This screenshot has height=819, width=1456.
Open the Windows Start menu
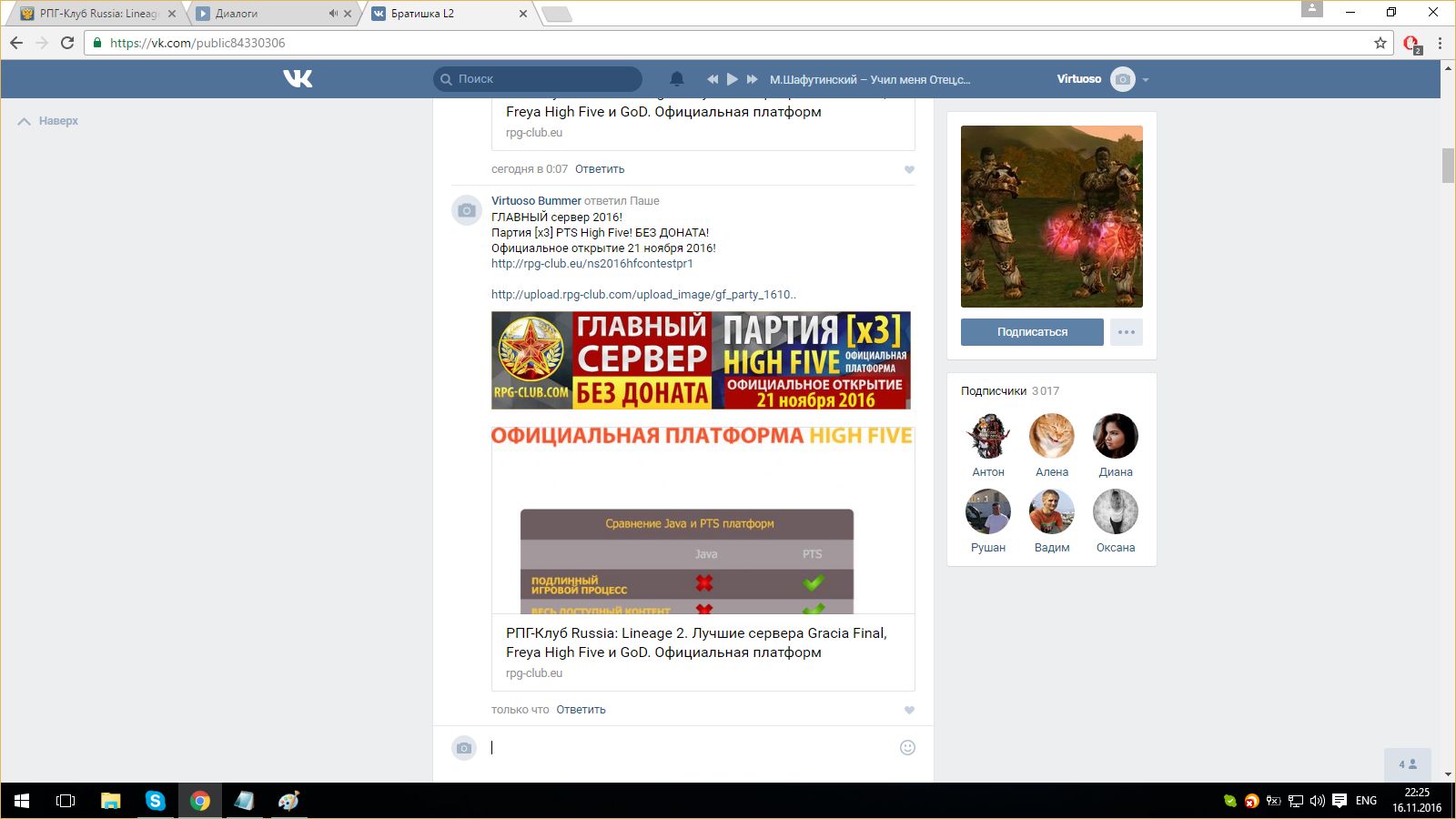click(22, 801)
